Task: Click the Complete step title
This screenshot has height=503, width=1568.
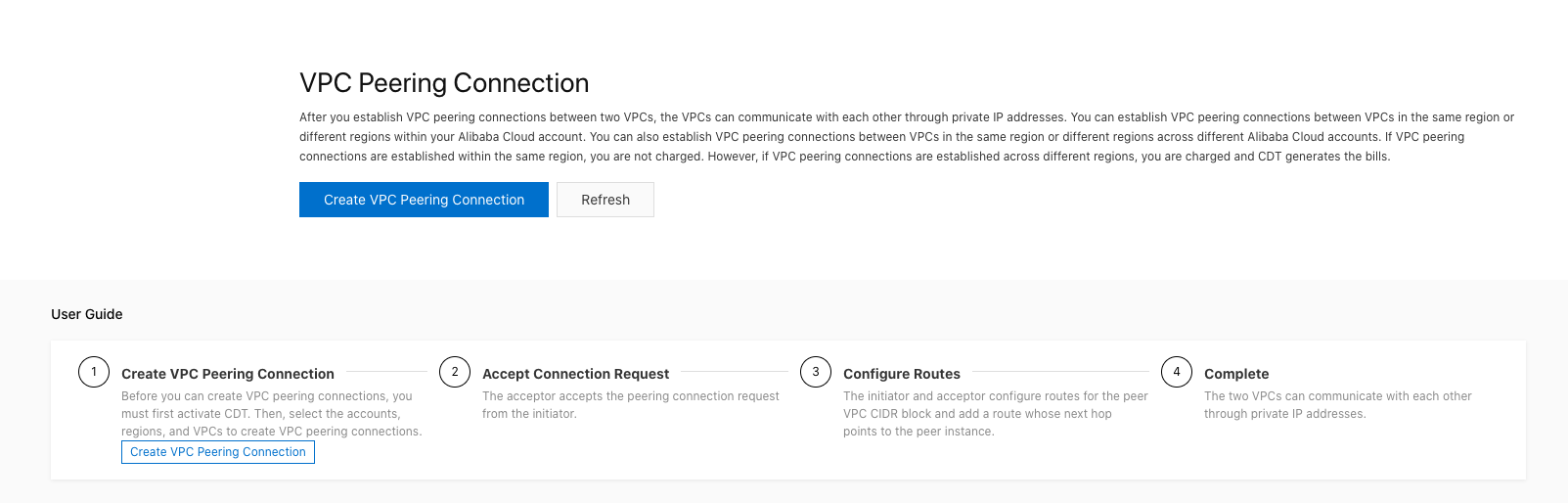Action: (x=1236, y=374)
